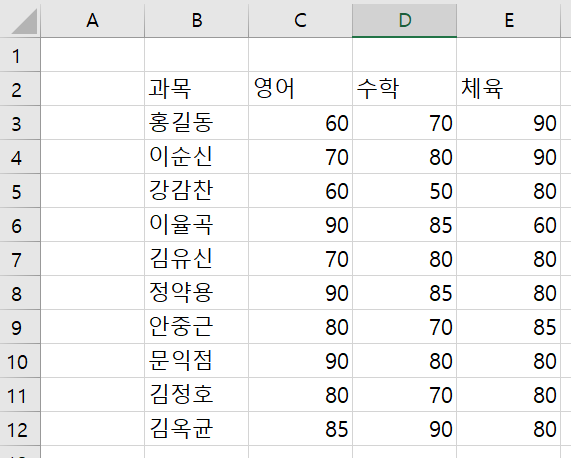
Task: Click 강감찬's 체육 score 80
Action: point(509,191)
